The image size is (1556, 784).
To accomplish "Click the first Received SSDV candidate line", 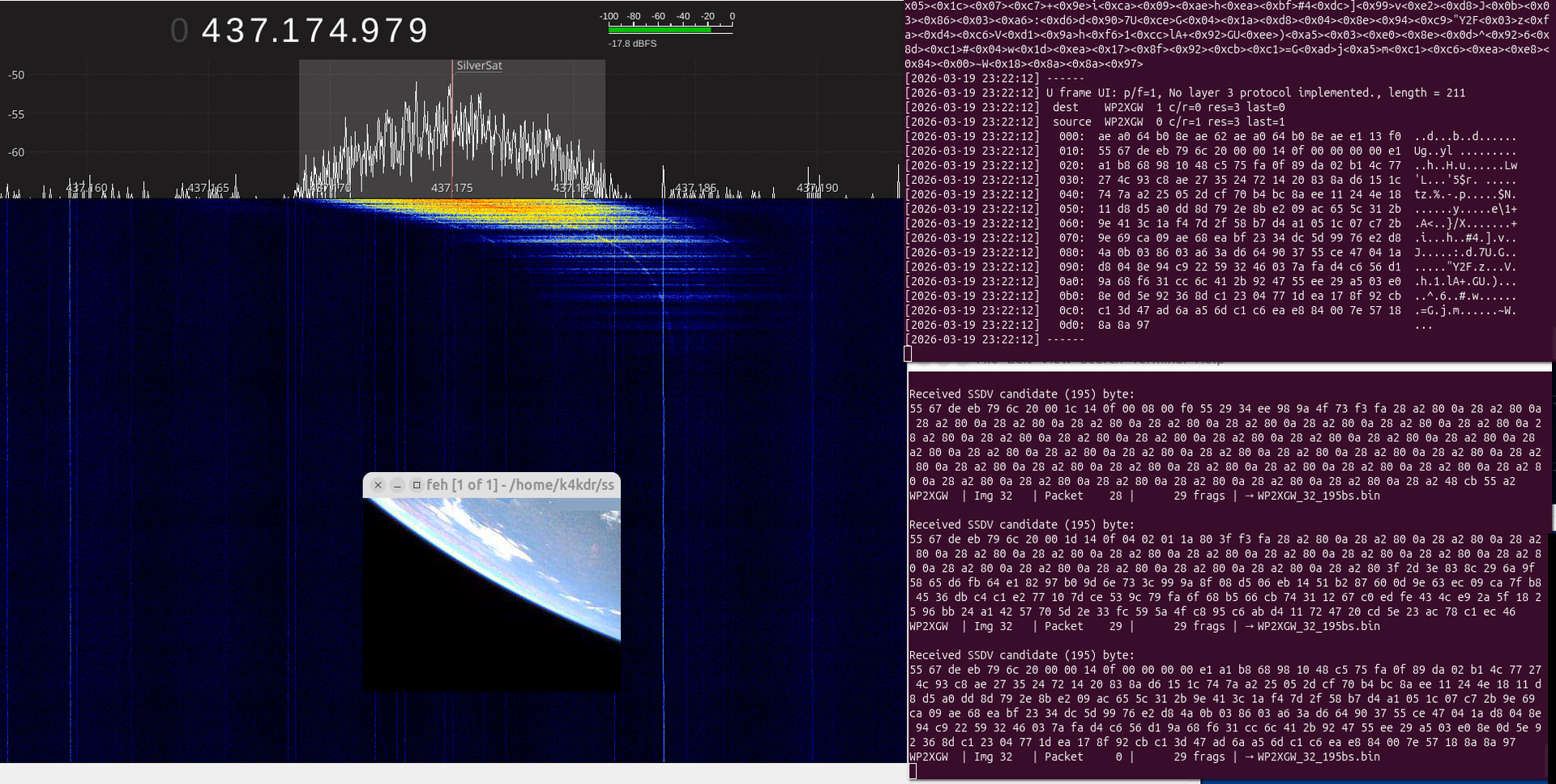I will [1021, 394].
